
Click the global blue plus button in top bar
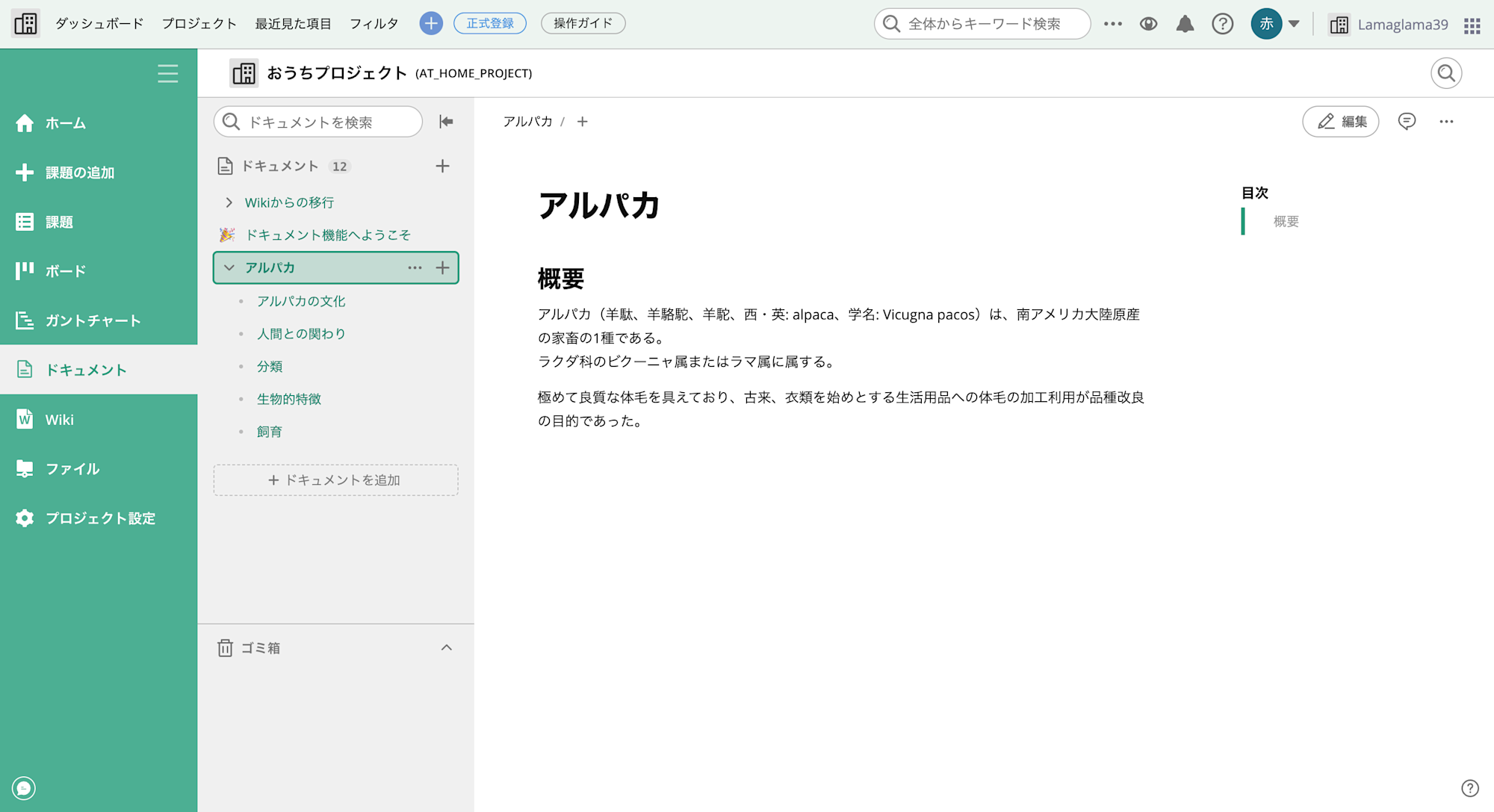[x=430, y=23]
